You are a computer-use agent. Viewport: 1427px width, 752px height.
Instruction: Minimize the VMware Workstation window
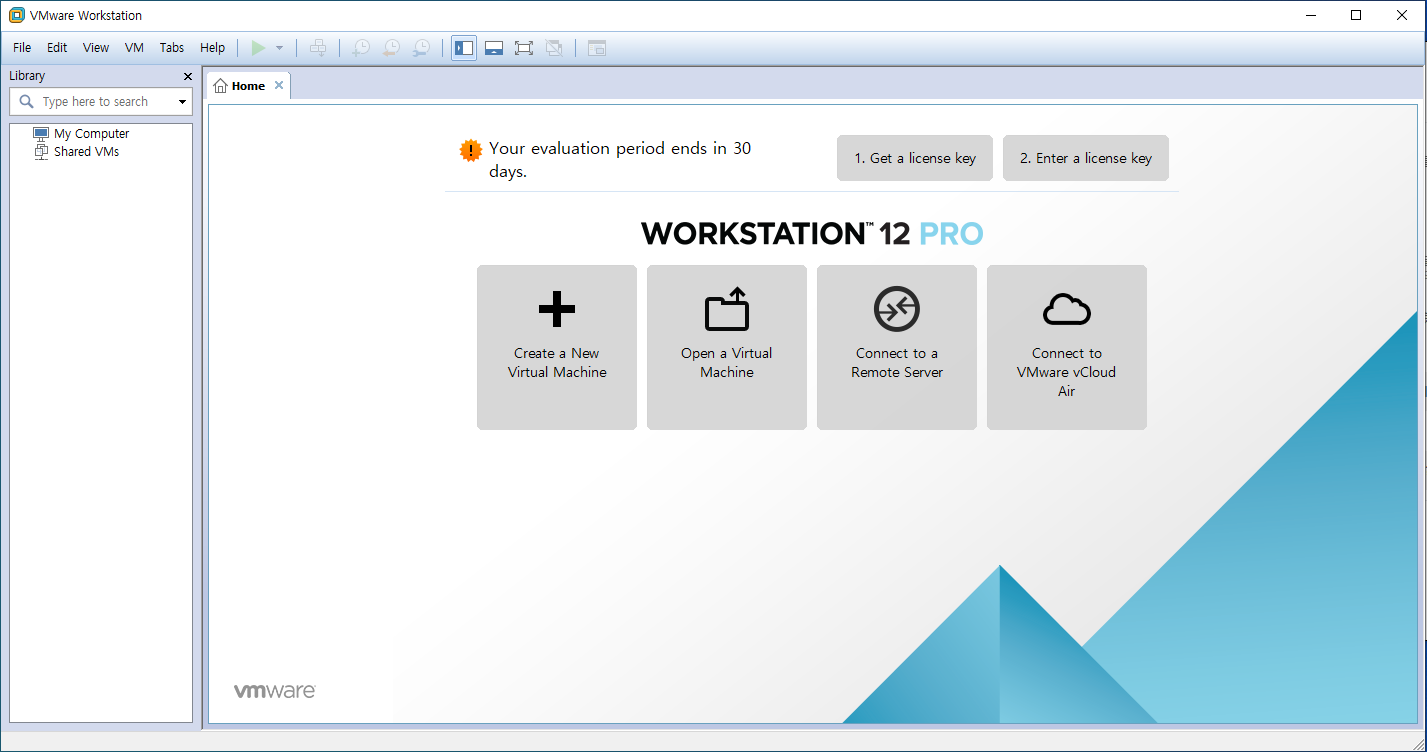click(1310, 15)
